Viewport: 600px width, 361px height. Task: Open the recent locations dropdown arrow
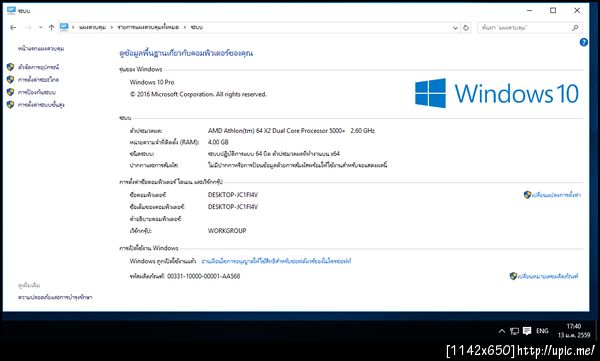tap(41, 28)
